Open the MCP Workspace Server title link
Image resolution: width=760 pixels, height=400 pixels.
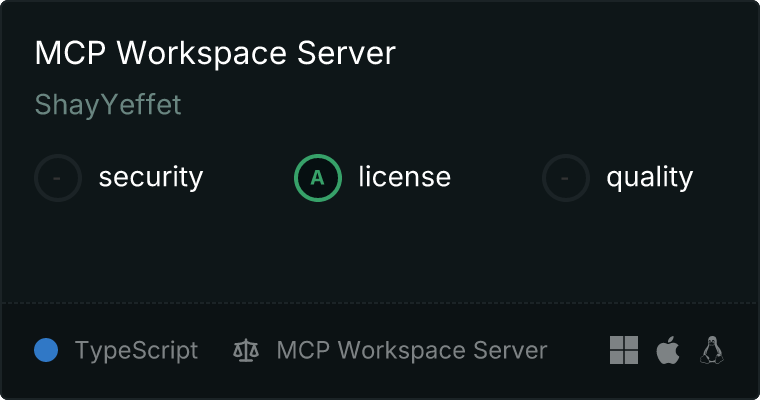click(x=215, y=54)
